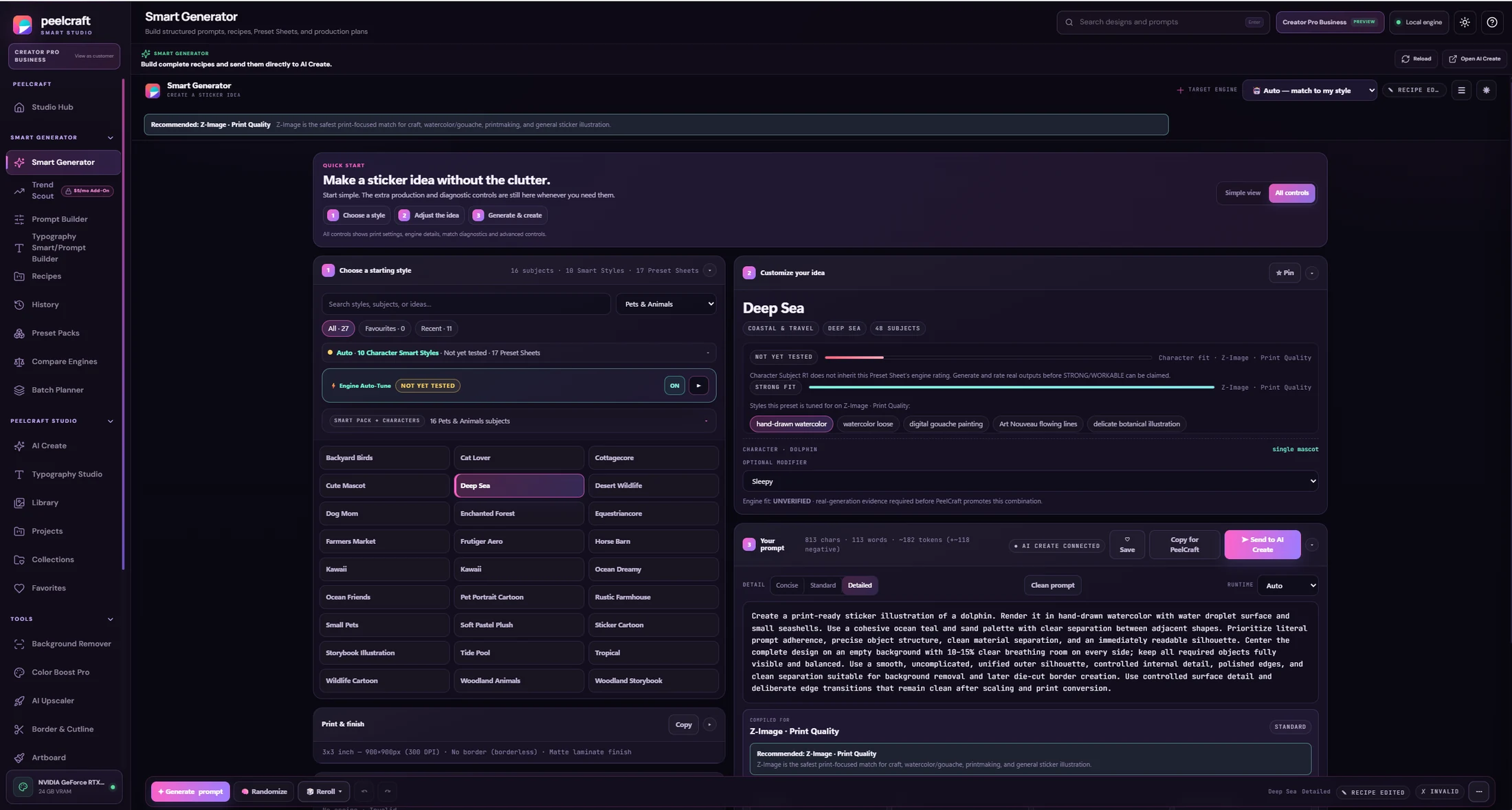This screenshot has height=810, width=1512.
Task: Click the Copy for PeelCraft button
Action: pos(1184,545)
